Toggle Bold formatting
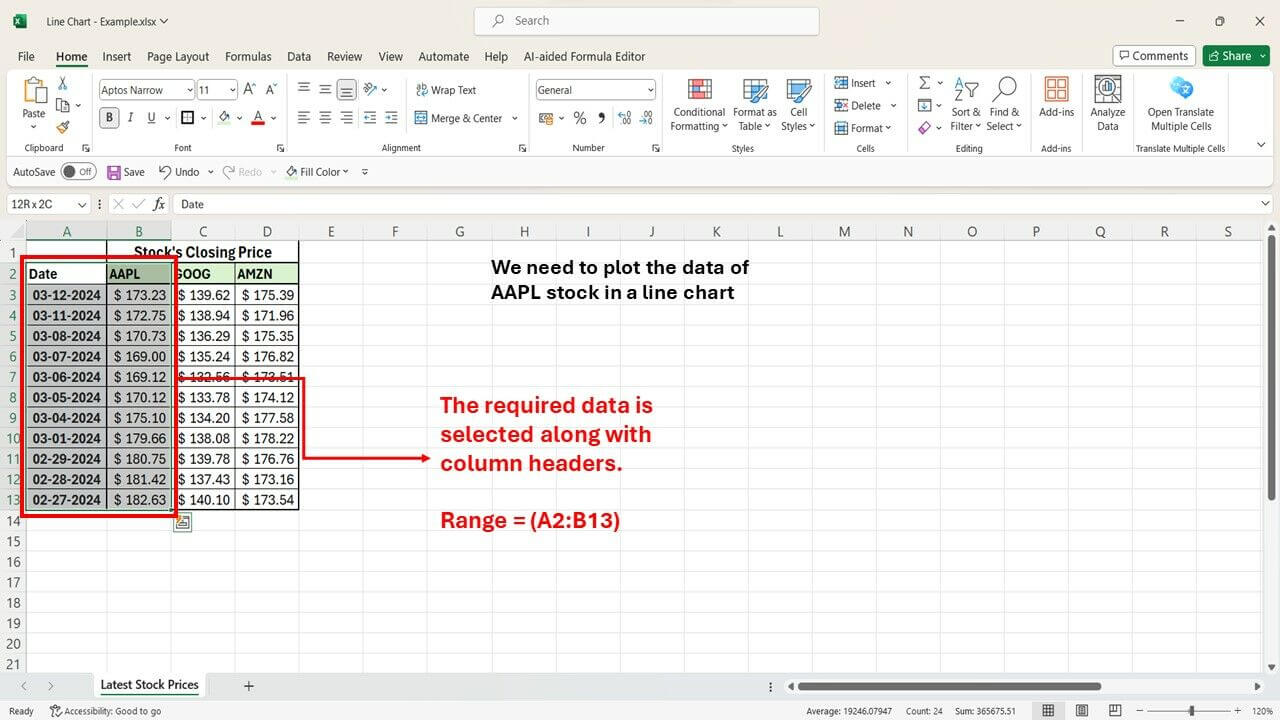The width and height of the screenshot is (1280, 720). (109, 118)
